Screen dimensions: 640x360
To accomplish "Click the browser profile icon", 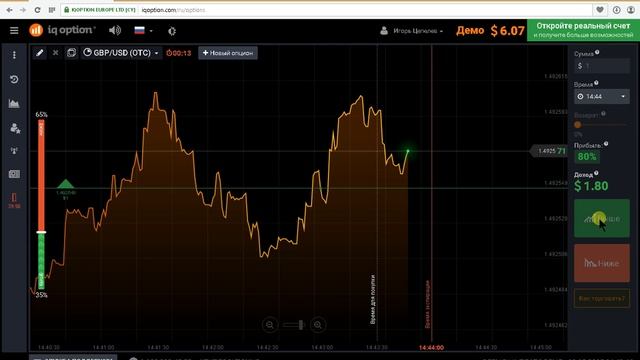I will 631,10.
